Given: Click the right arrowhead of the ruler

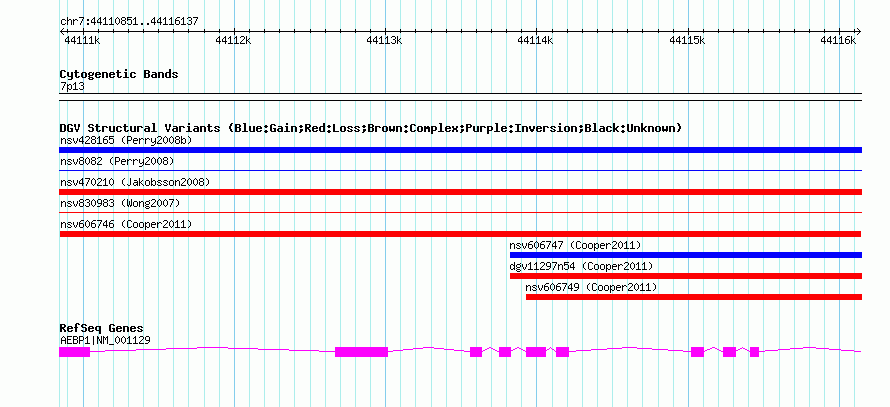Looking at the screenshot, I should (x=858, y=31).
